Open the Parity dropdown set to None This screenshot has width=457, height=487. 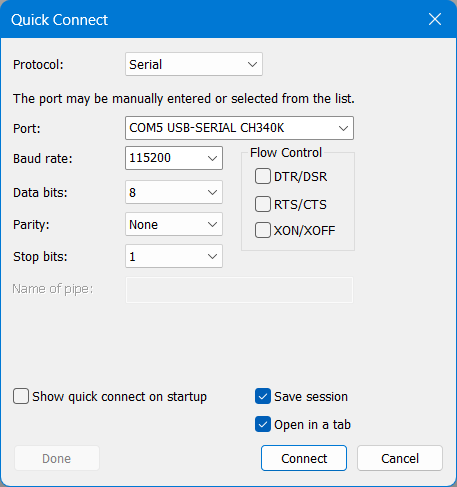pos(174,224)
